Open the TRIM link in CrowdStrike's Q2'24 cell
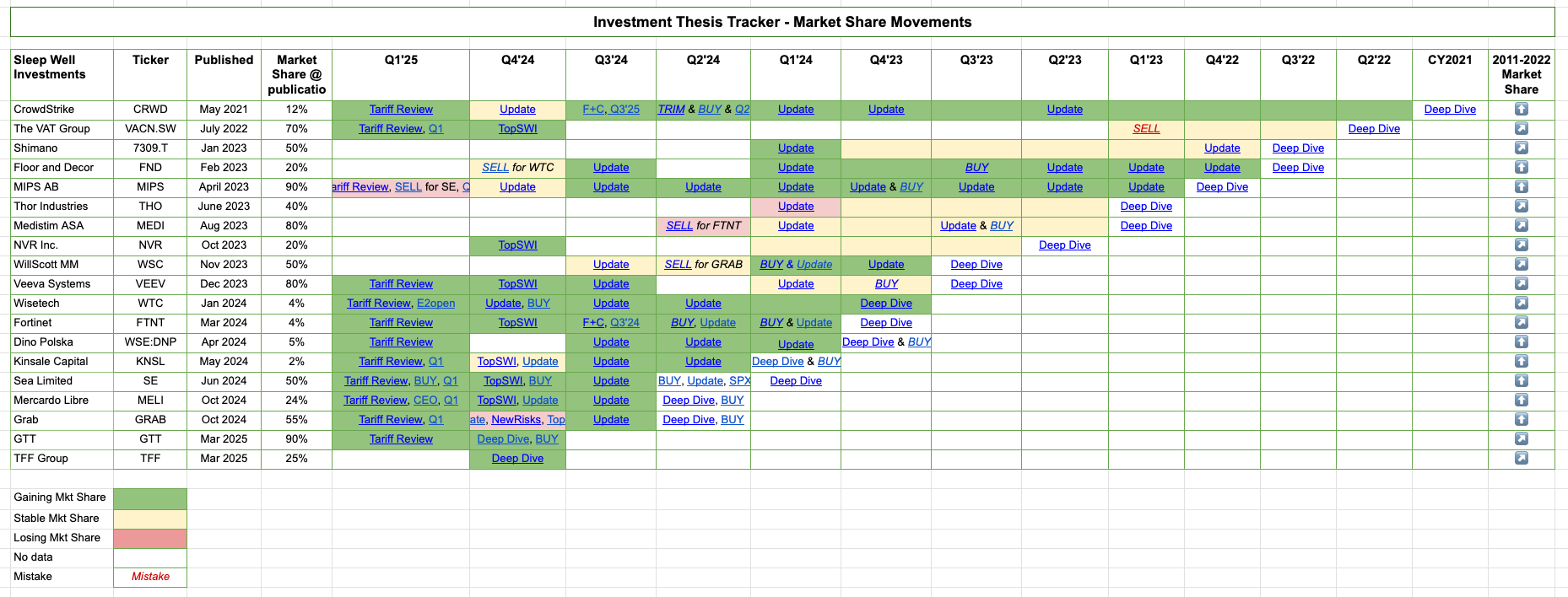This screenshot has height=597, width=1568. [671, 109]
